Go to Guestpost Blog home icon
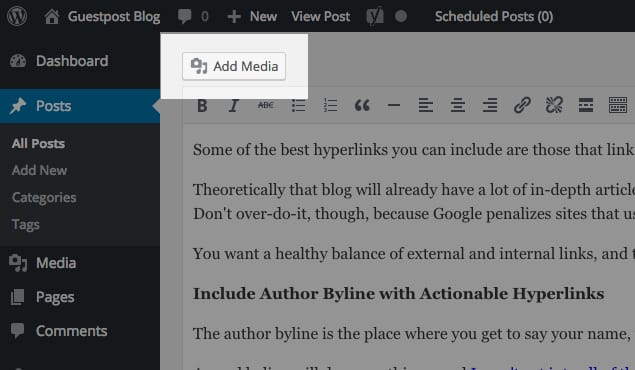 52,17
